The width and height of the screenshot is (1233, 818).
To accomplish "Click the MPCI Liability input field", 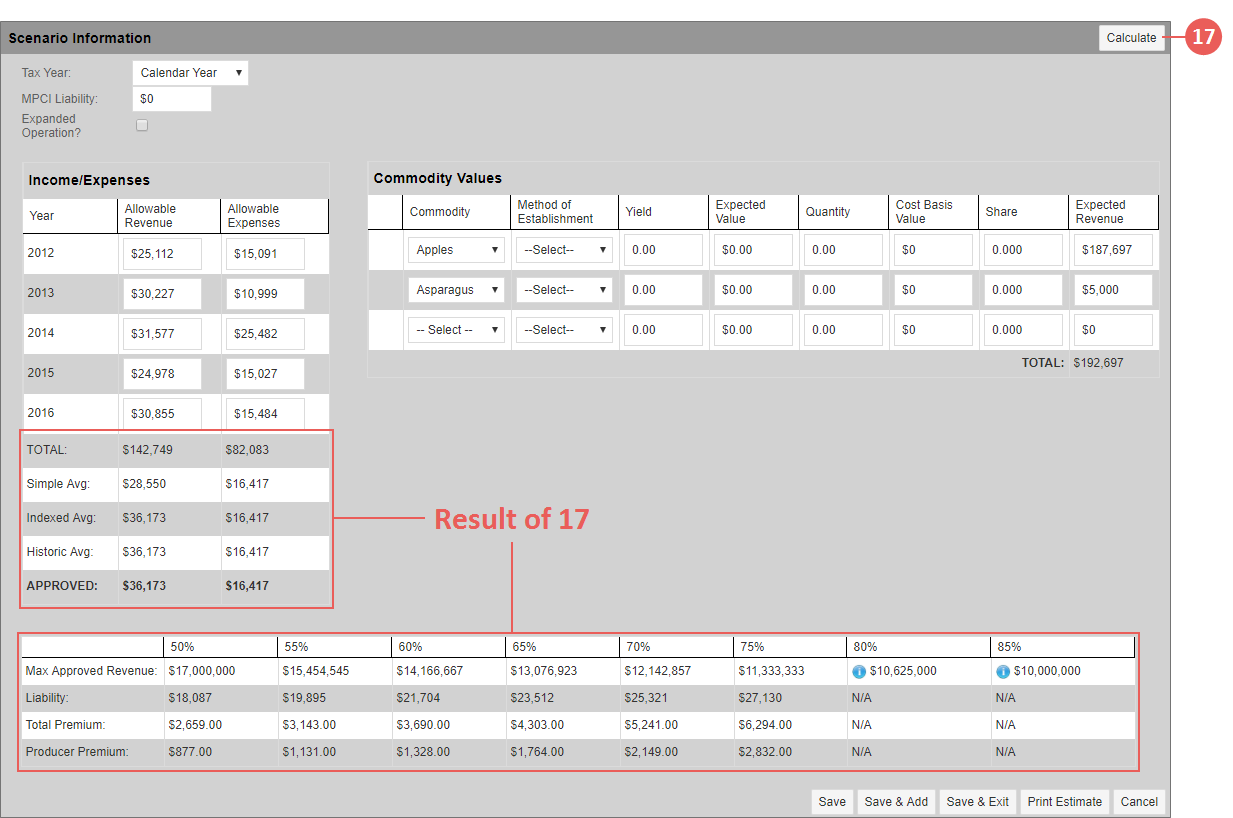I will (171, 98).
